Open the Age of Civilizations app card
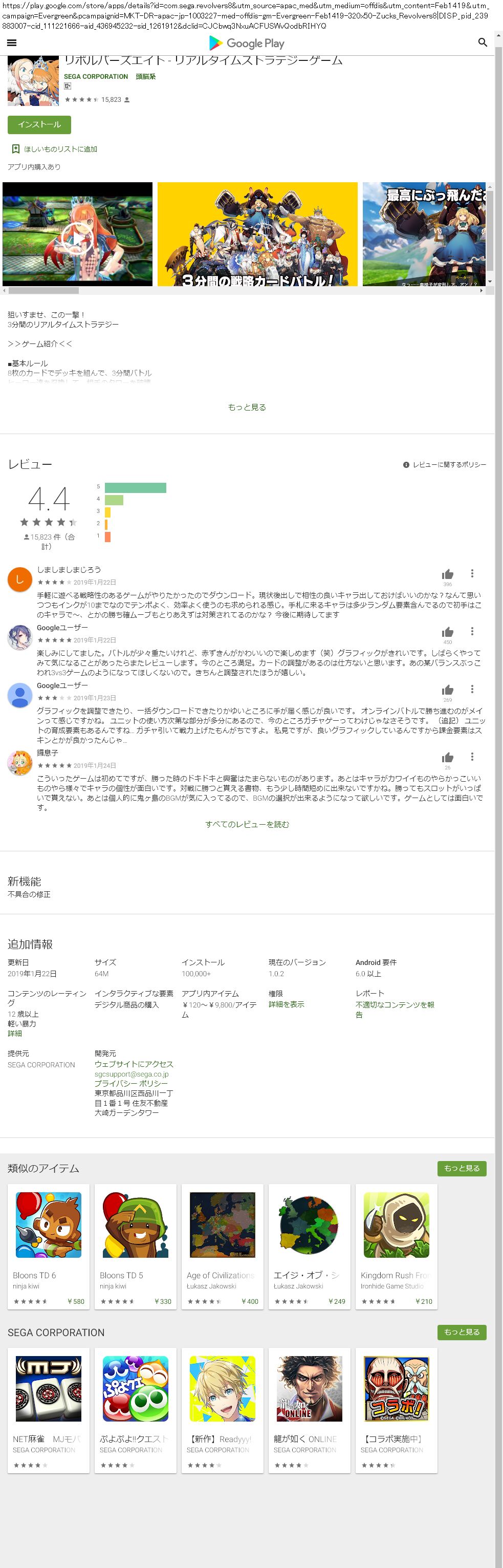The height and width of the screenshot is (1568, 503). [222, 1247]
